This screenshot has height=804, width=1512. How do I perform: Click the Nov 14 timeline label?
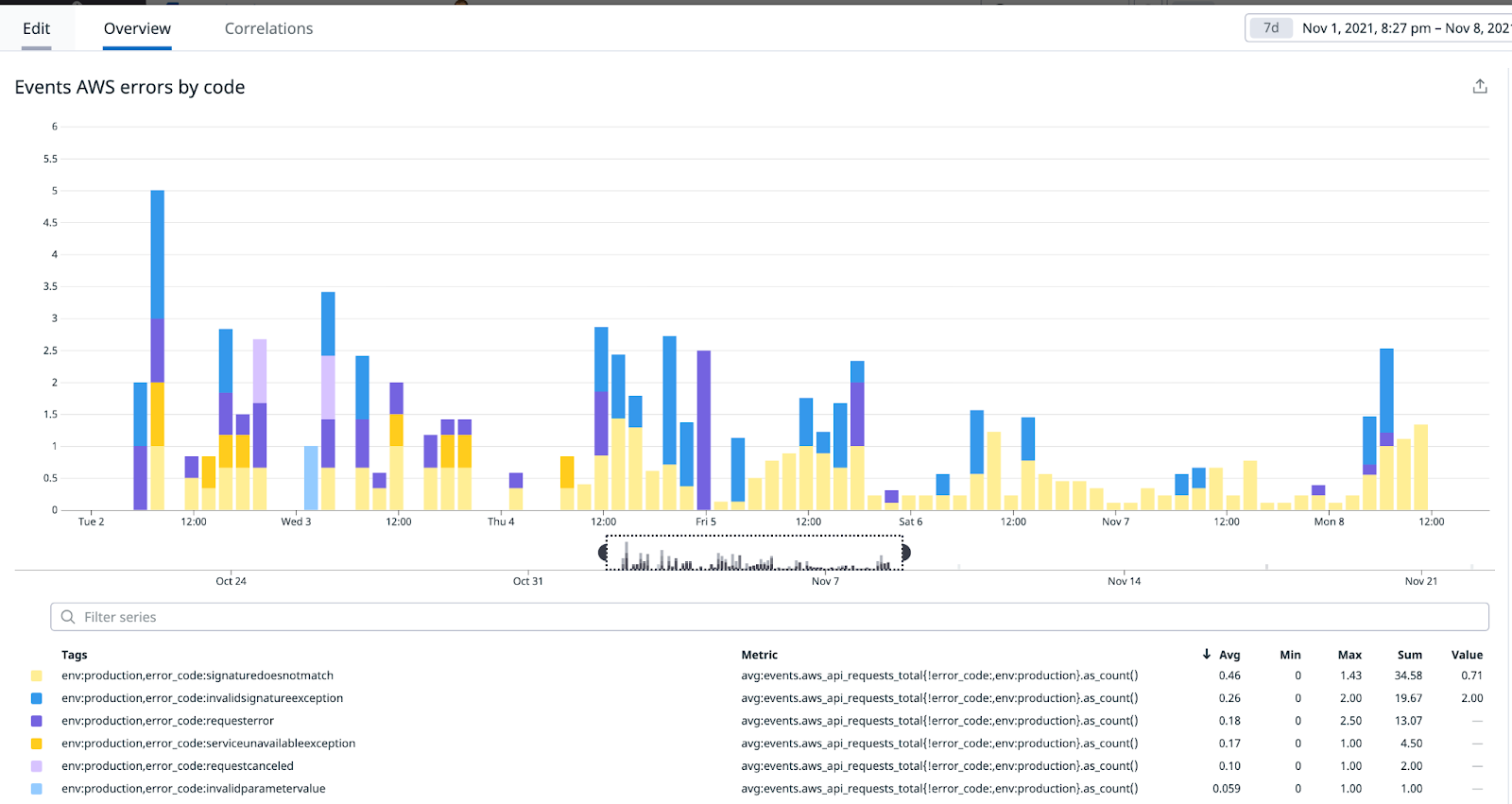[1124, 581]
